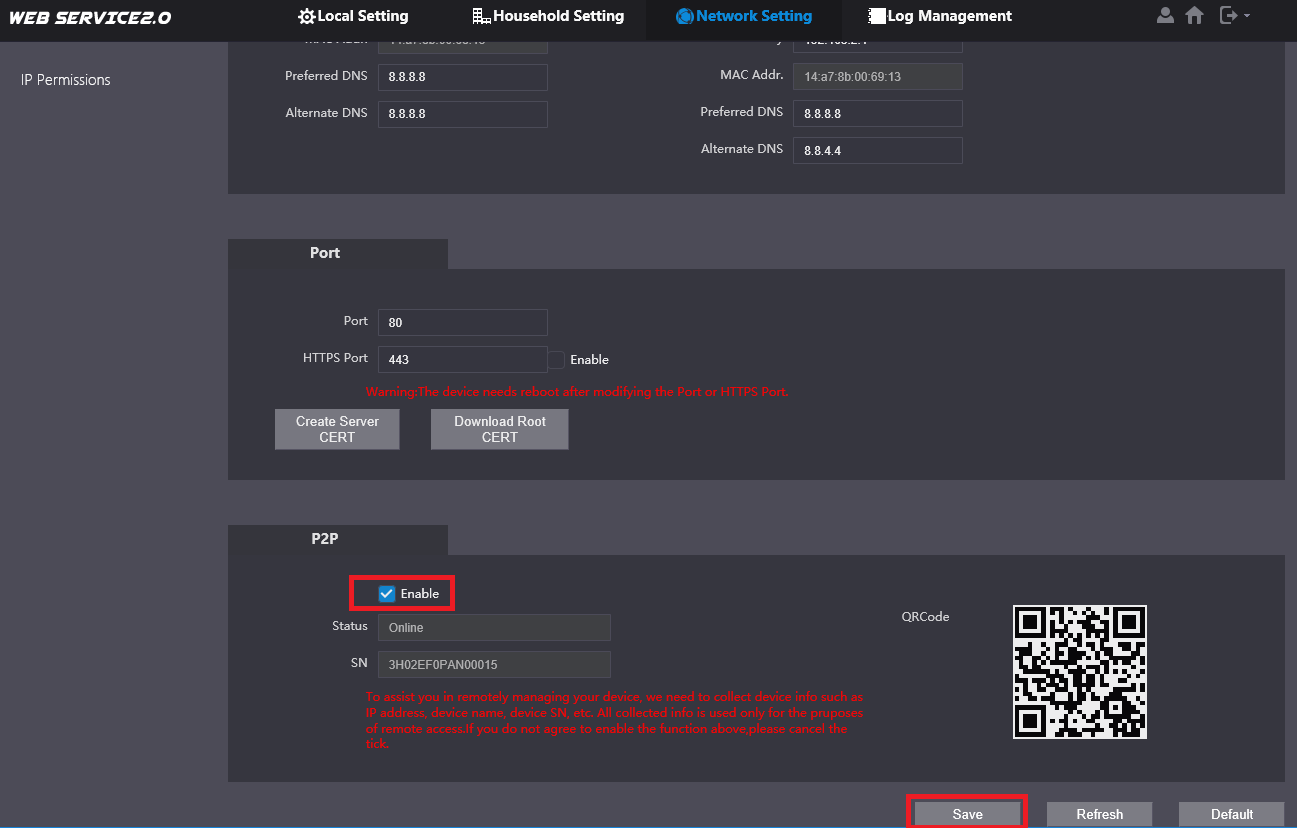1297x828 pixels.
Task: Click Download Root CERT button
Action: tap(499, 429)
